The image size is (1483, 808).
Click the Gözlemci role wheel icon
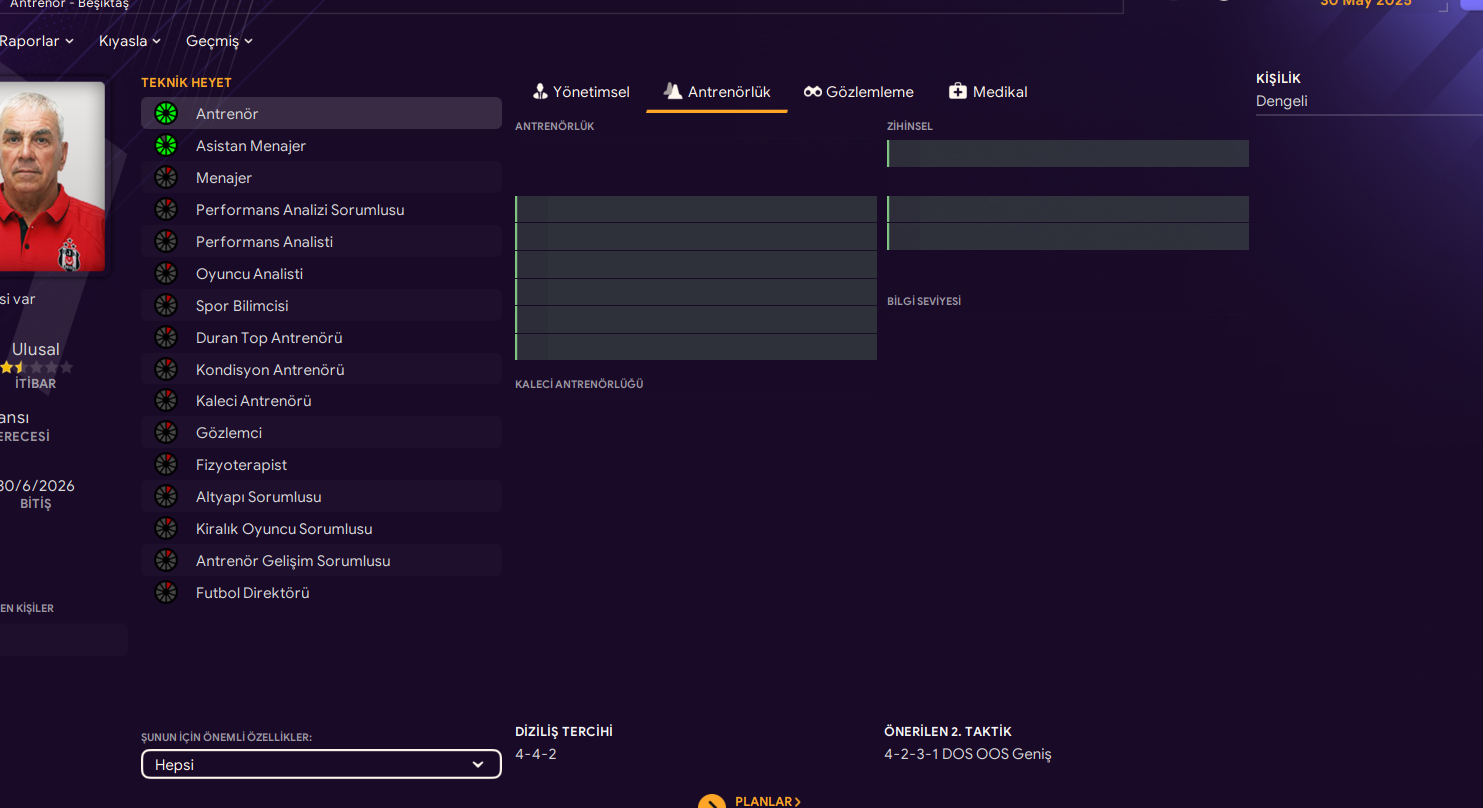[166, 433]
